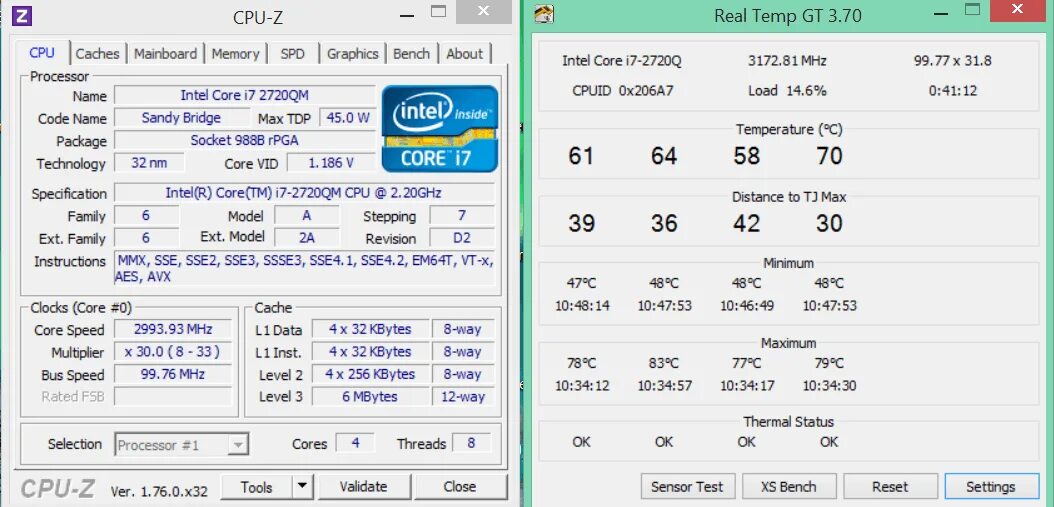
Task: Close CPU-Z using the red X
Action: click(483, 11)
